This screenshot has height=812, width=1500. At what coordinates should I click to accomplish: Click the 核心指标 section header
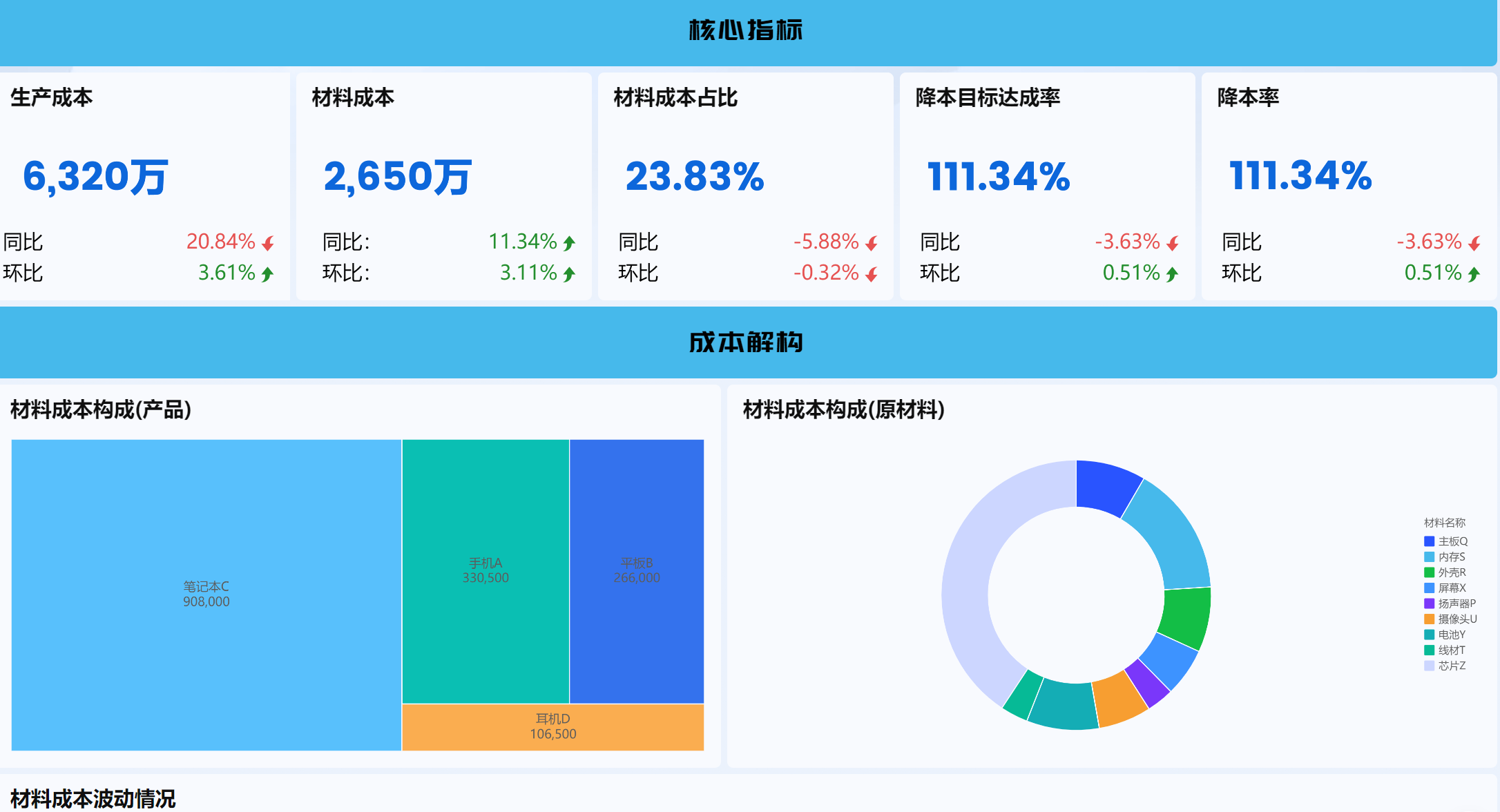pyautogui.click(x=746, y=30)
